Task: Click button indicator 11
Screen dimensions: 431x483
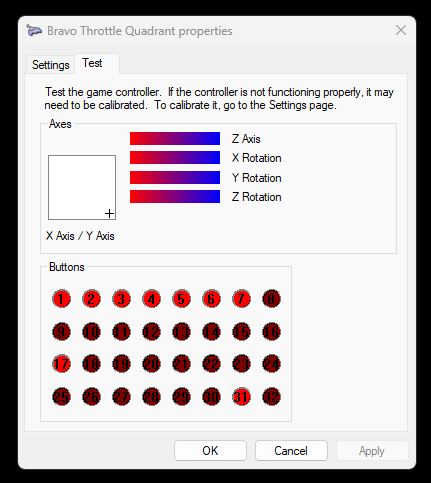Action: 121,332
